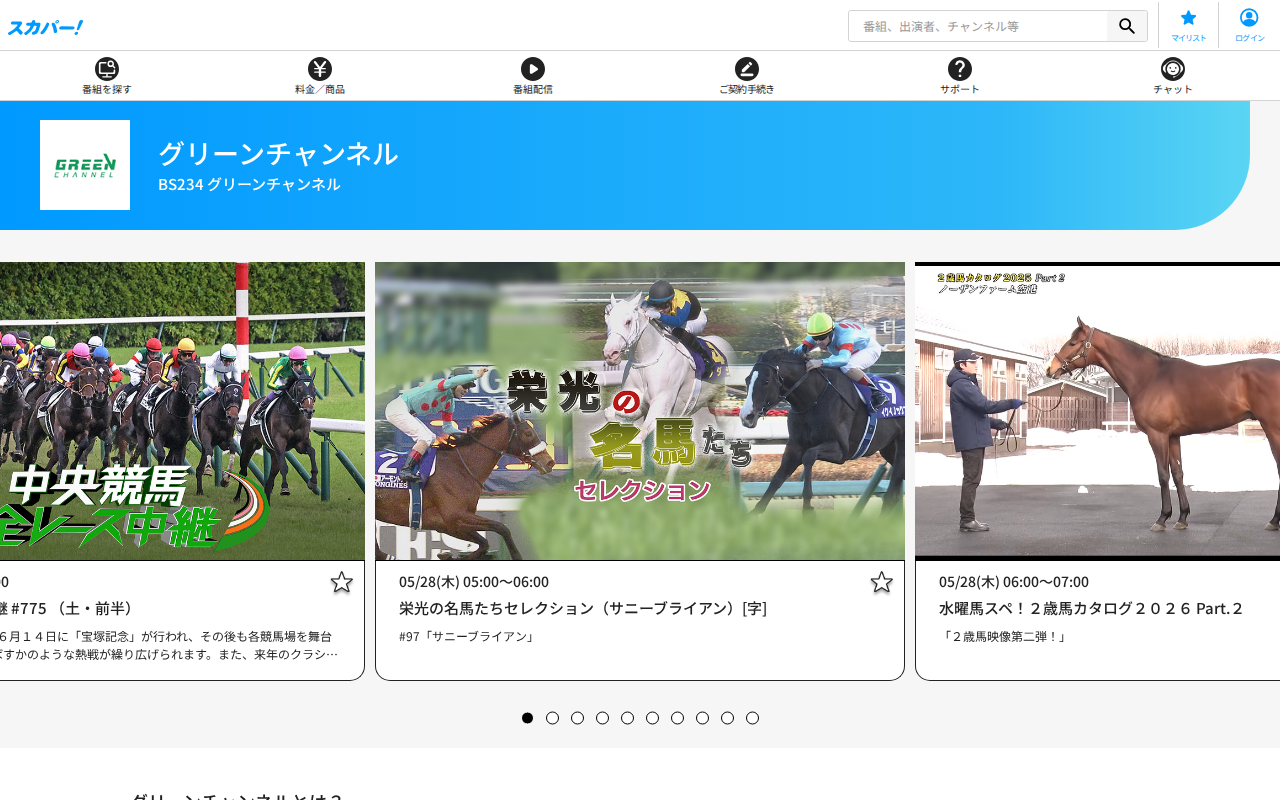The width and height of the screenshot is (1280, 800).
Task: Select the third carousel dot
Action: click(x=578, y=718)
